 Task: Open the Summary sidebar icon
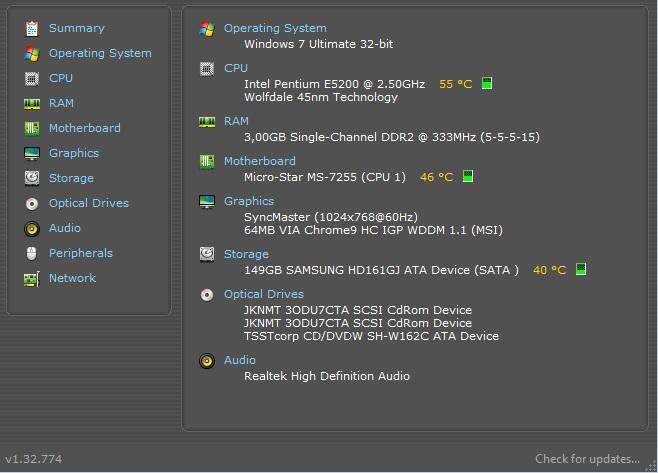pos(32,29)
